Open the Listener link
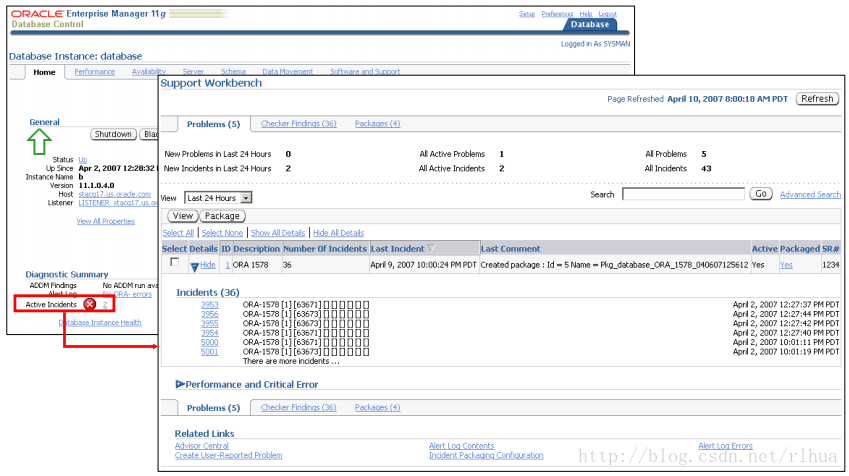This screenshot has height=476, width=849. [118, 203]
